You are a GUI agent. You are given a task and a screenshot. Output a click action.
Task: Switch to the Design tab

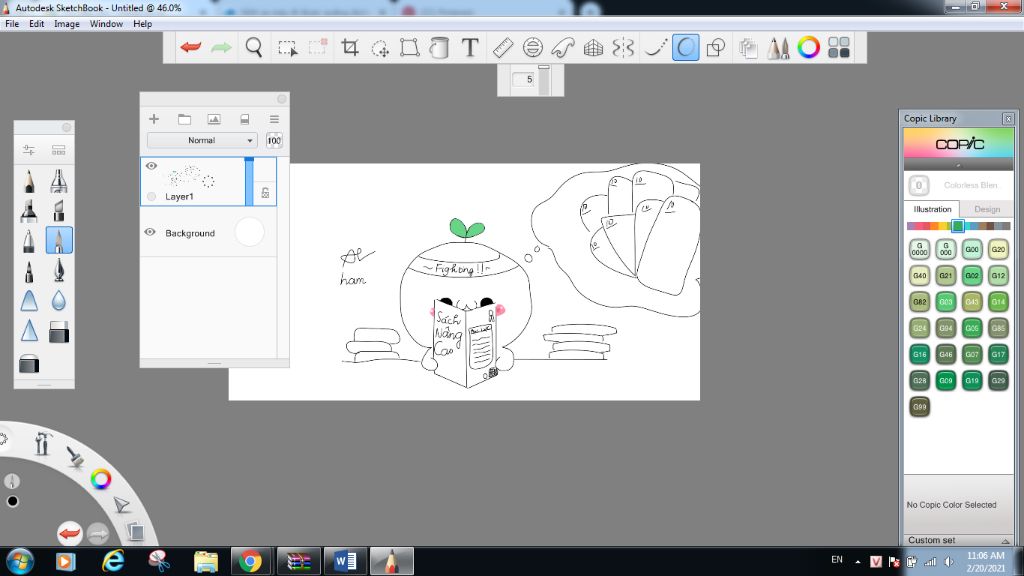(x=987, y=209)
